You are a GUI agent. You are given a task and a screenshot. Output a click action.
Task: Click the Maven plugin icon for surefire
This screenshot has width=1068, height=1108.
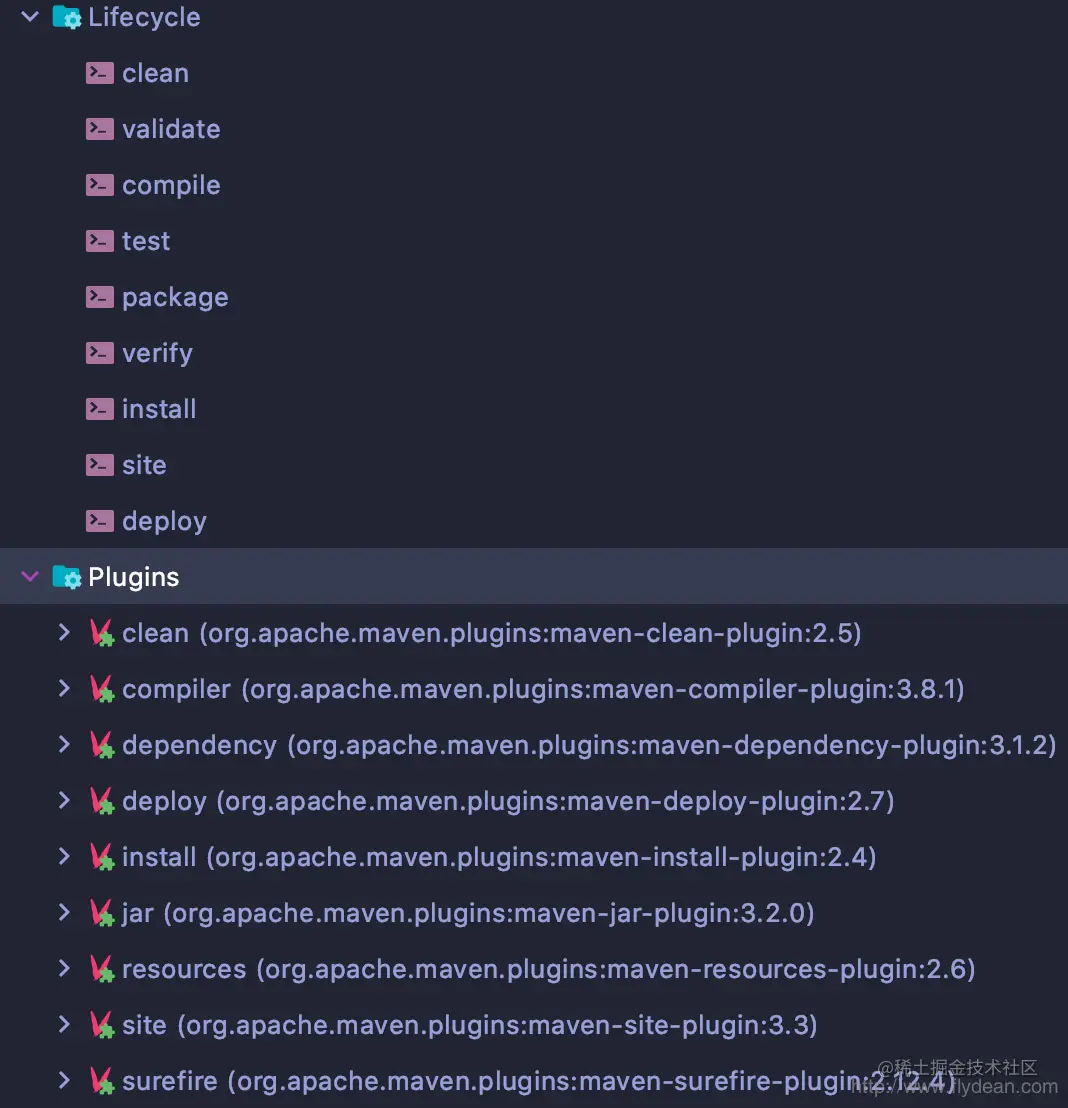(x=102, y=1081)
